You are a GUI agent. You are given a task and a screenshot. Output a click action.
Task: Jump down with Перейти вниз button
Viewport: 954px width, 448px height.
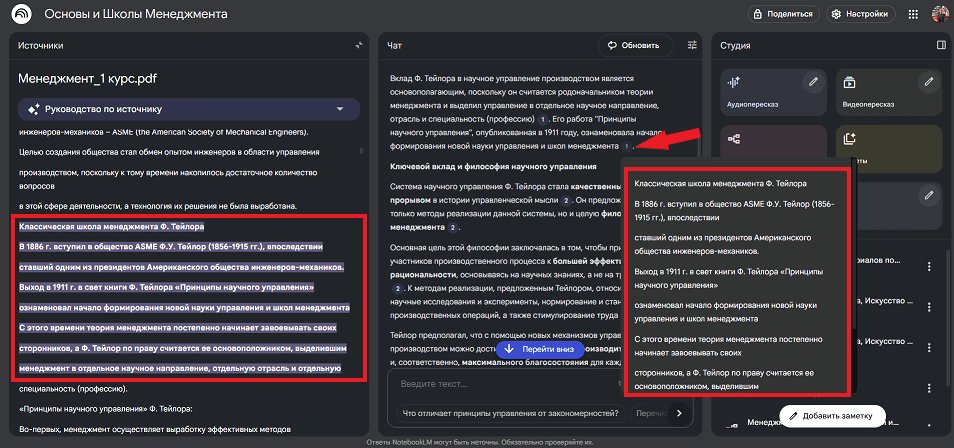tap(538, 349)
